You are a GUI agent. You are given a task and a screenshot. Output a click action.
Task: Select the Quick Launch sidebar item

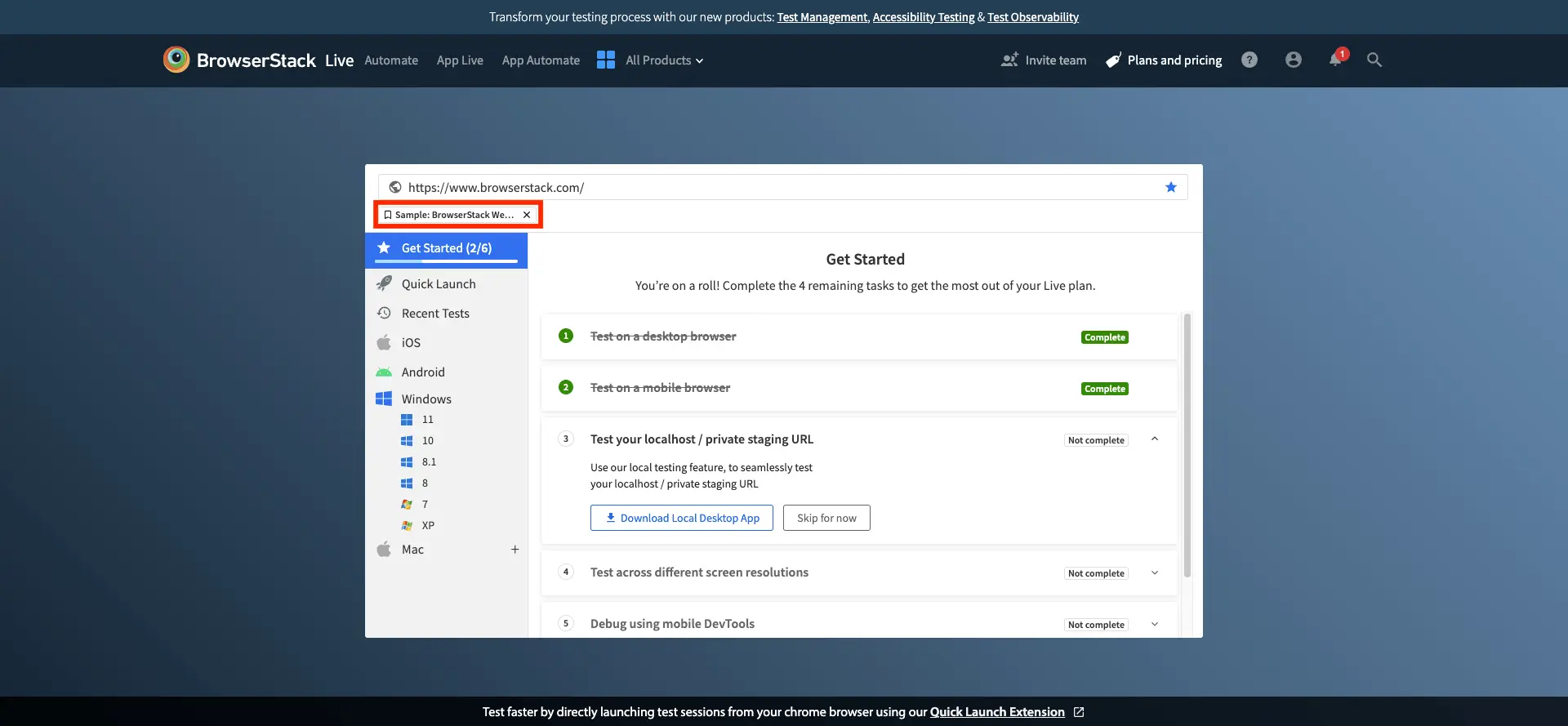click(x=438, y=284)
